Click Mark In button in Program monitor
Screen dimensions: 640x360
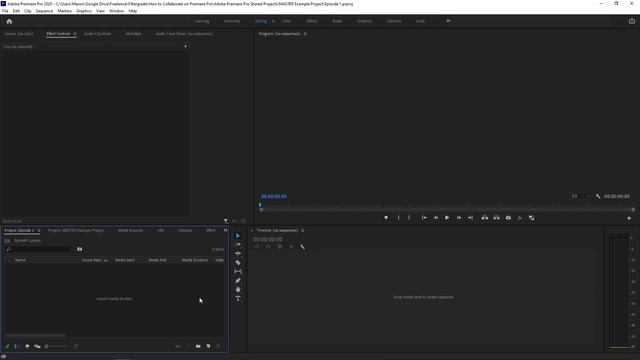398,218
